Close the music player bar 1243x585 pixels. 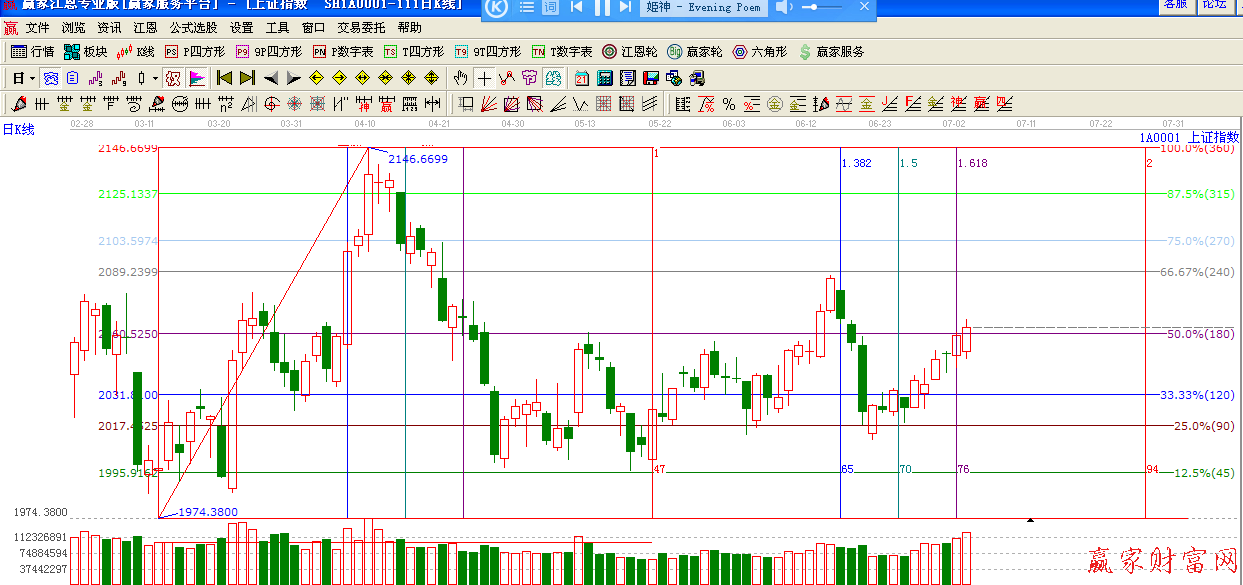point(863,7)
